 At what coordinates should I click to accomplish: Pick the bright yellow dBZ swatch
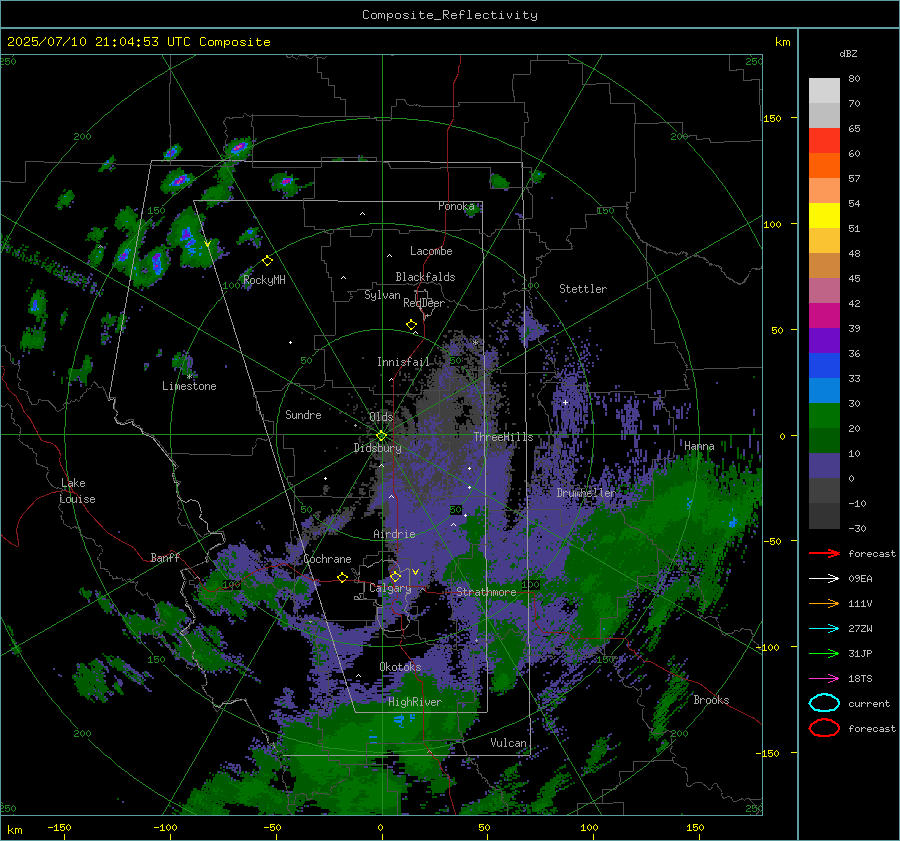(x=824, y=216)
